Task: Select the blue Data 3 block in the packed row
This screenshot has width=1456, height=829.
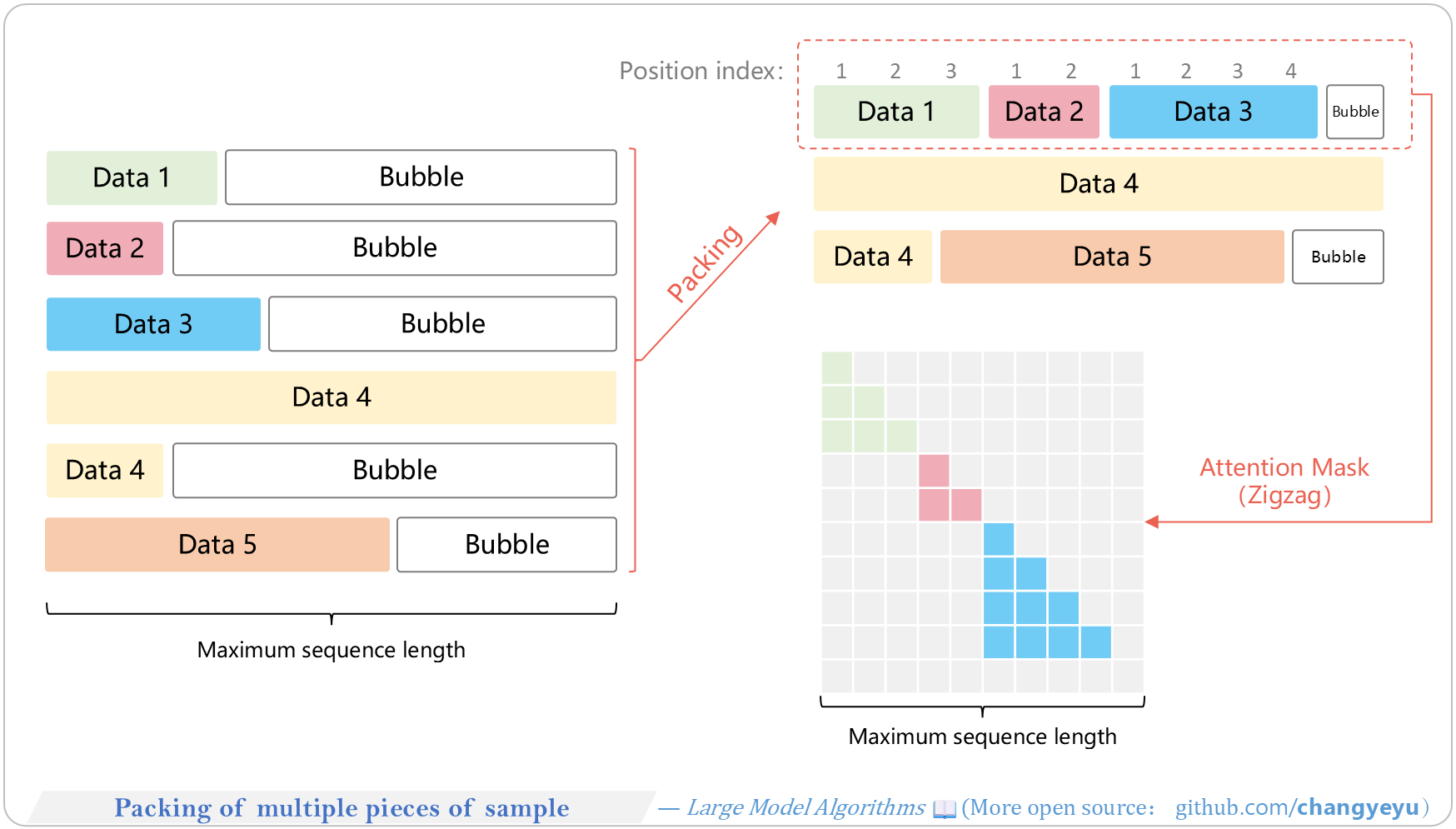Action: point(1213,112)
